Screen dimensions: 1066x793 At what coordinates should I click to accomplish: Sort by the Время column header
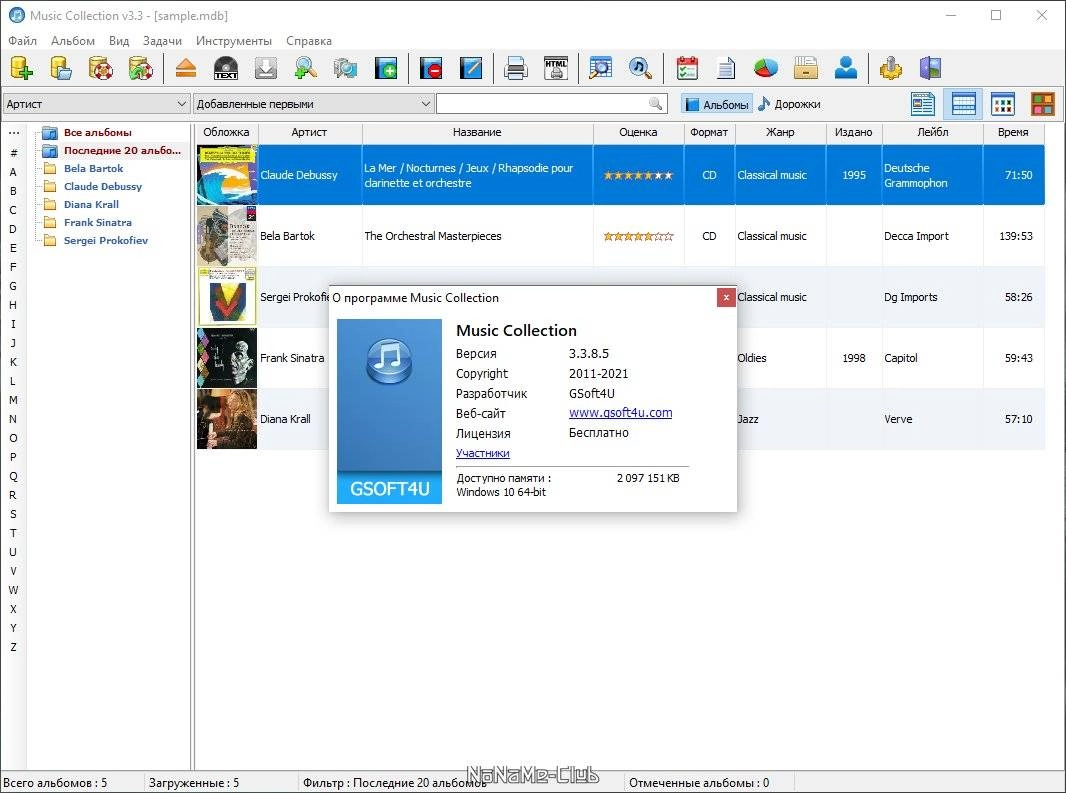(x=1013, y=133)
